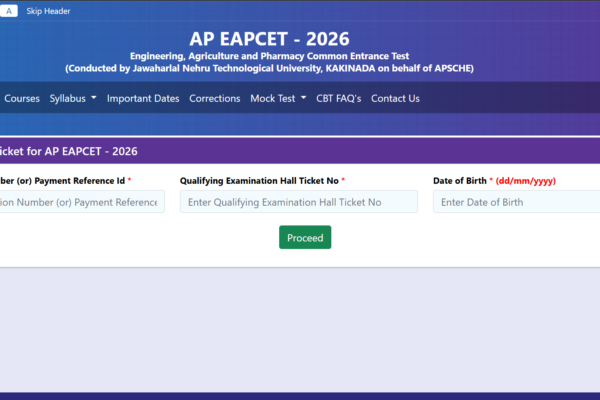Click the Qualifying Examination Hall Ticket No field
Image resolution: width=600 pixels, height=400 pixels.
[298, 202]
